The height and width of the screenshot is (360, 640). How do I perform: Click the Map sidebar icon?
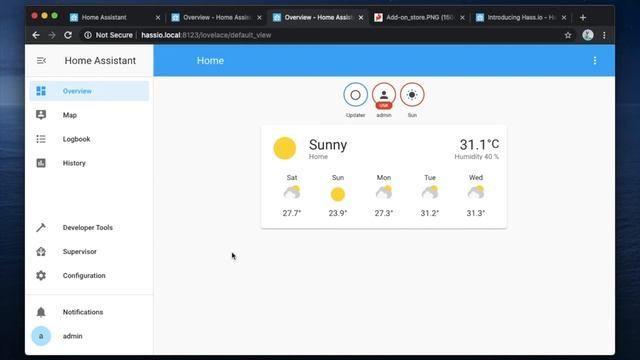(41, 115)
